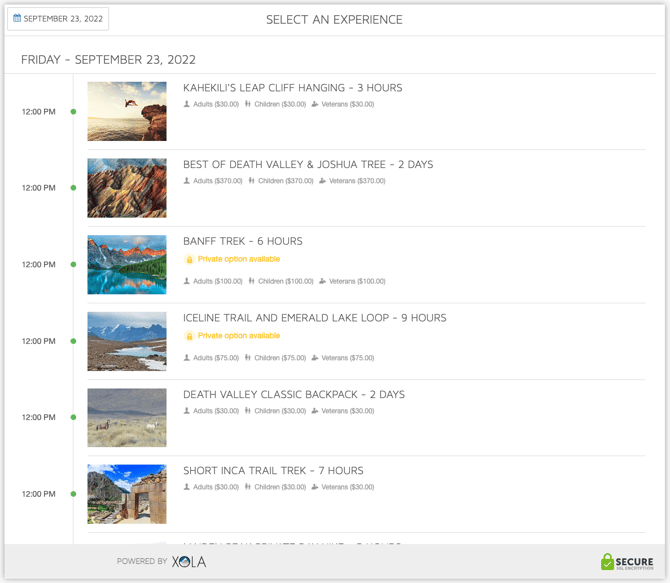
Task: Click Adults ($100.00) under Banff Trek
Action: (x=217, y=281)
